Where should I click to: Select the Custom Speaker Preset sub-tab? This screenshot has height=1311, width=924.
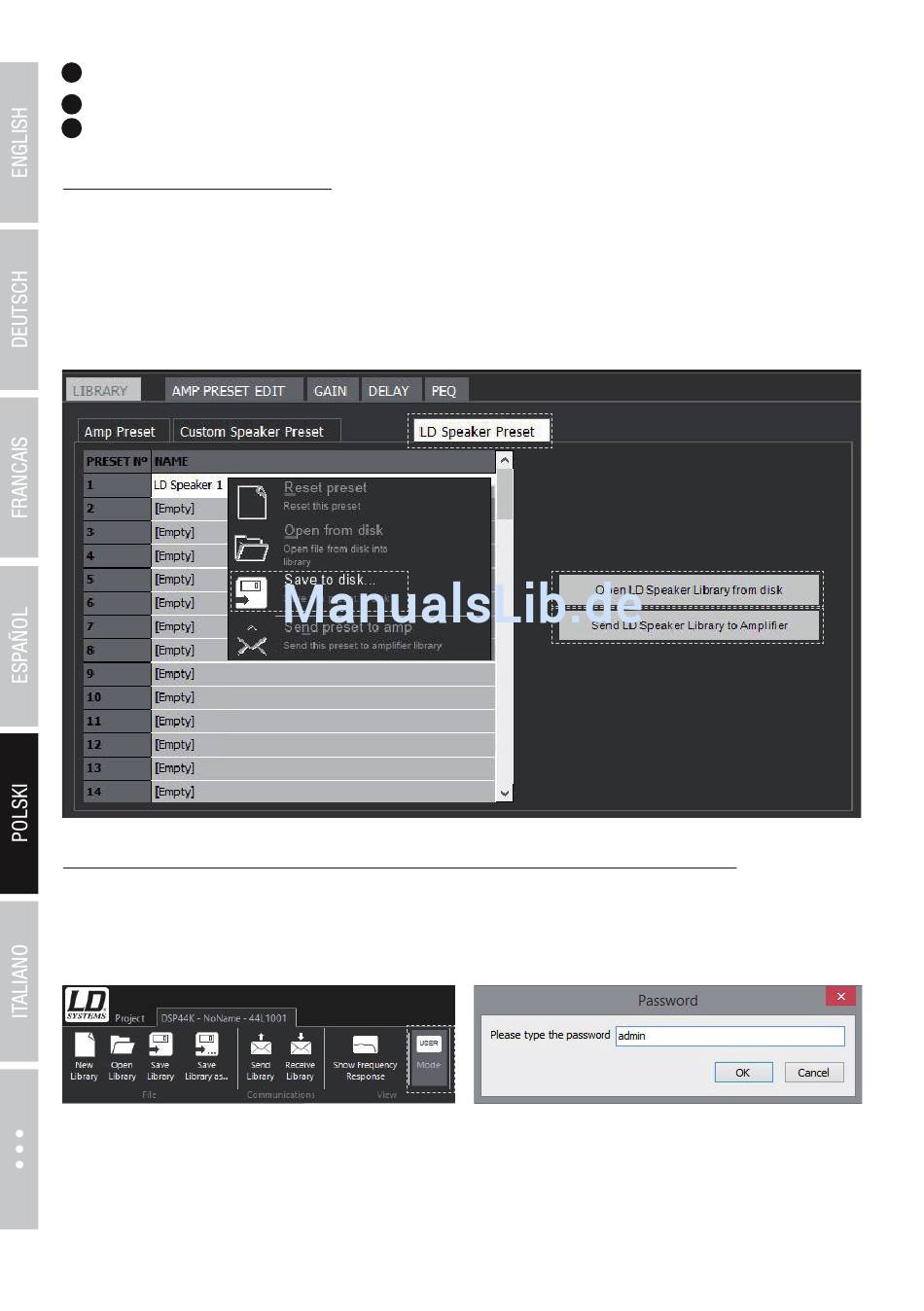(x=256, y=432)
